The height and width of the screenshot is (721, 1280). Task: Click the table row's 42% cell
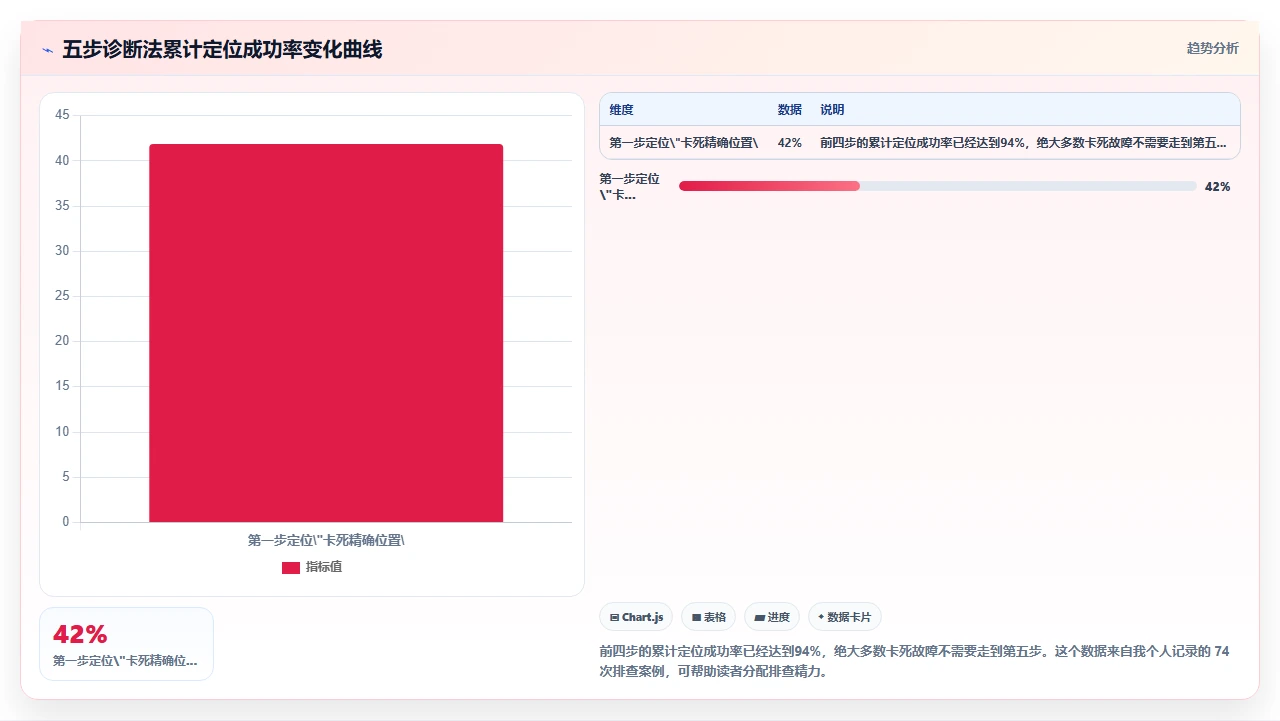tap(789, 143)
